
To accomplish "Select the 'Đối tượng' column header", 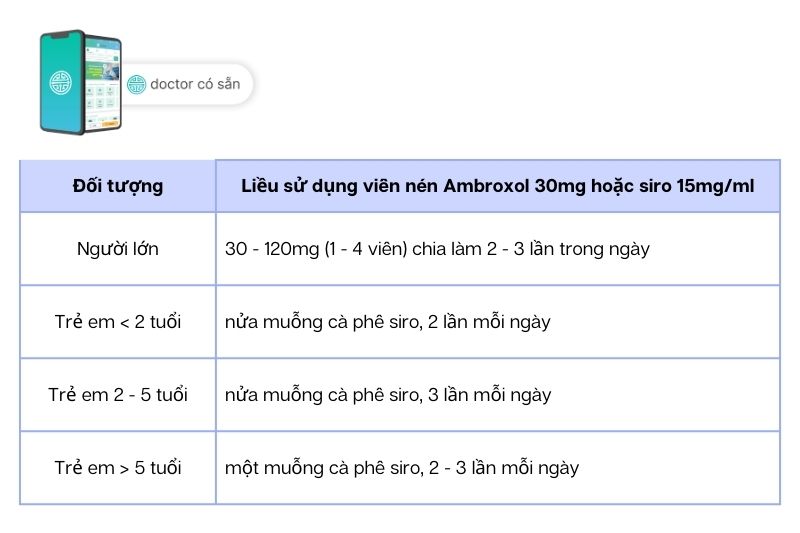I will pos(118,186).
